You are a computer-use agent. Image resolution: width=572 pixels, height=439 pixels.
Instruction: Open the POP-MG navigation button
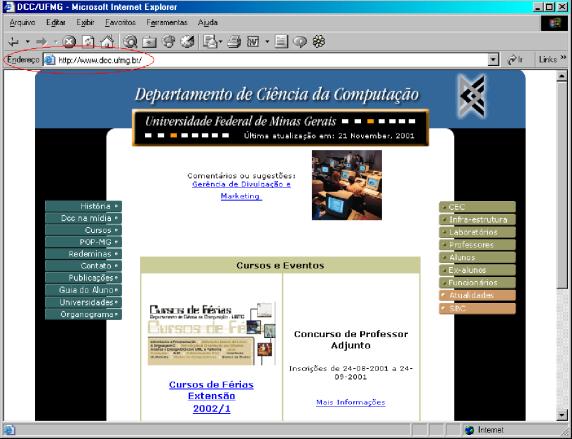(83, 242)
